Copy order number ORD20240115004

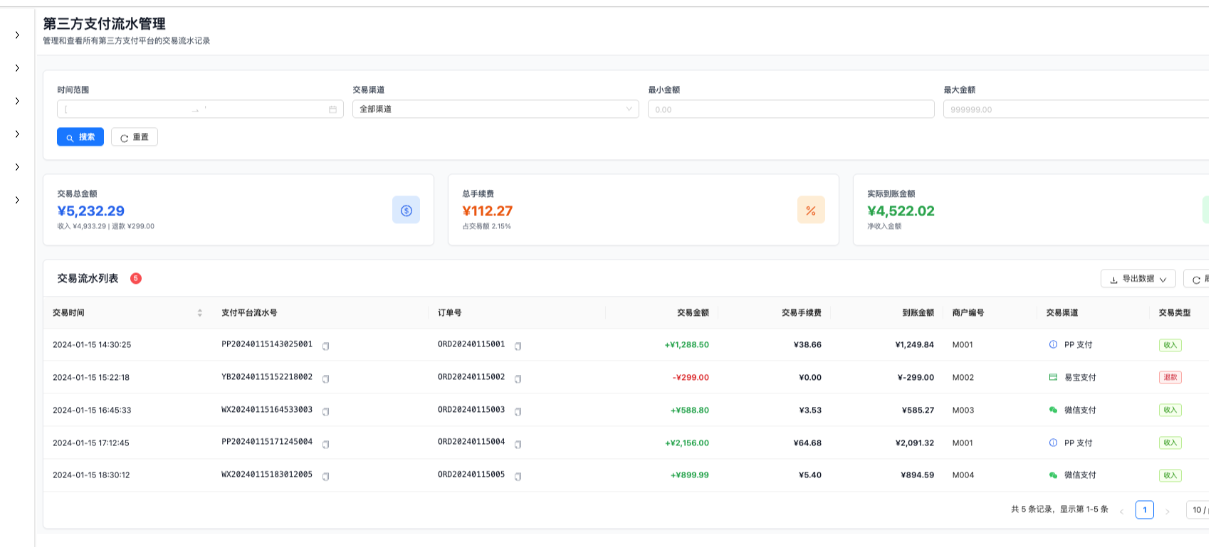point(517,443)
